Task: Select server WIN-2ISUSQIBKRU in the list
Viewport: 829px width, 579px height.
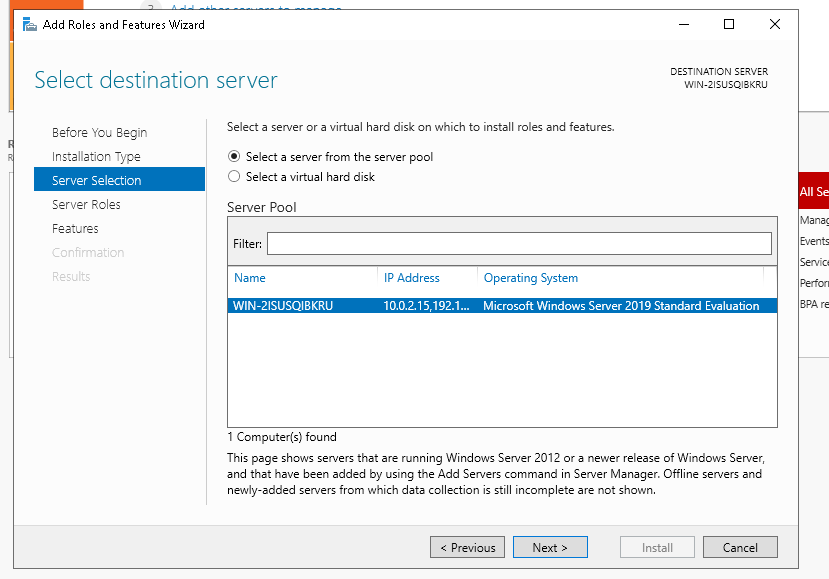Action: (283, 306)
